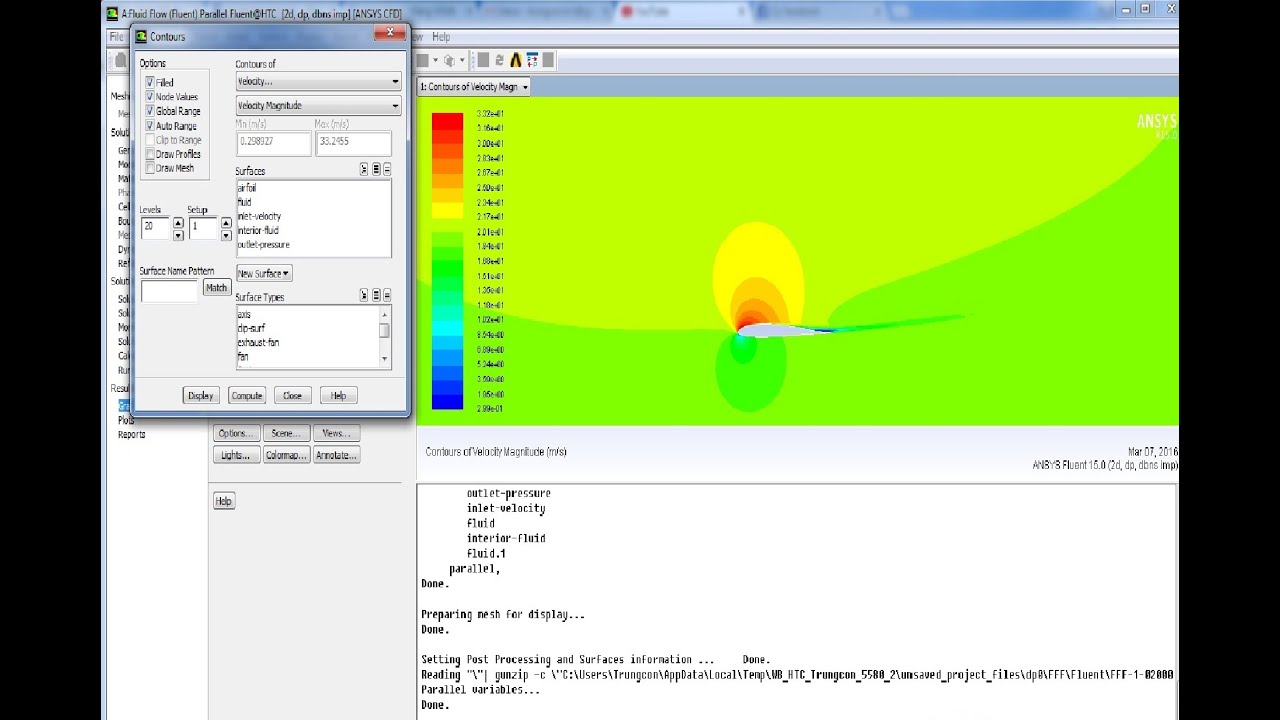
Task: Close the Contours dialog with the red X
Action: pos(389,33)
